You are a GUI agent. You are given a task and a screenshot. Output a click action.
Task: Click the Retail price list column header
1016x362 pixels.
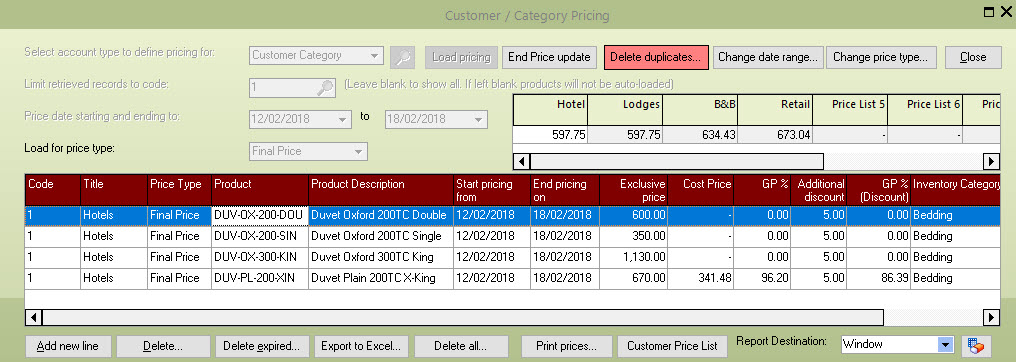coord(775,110)
